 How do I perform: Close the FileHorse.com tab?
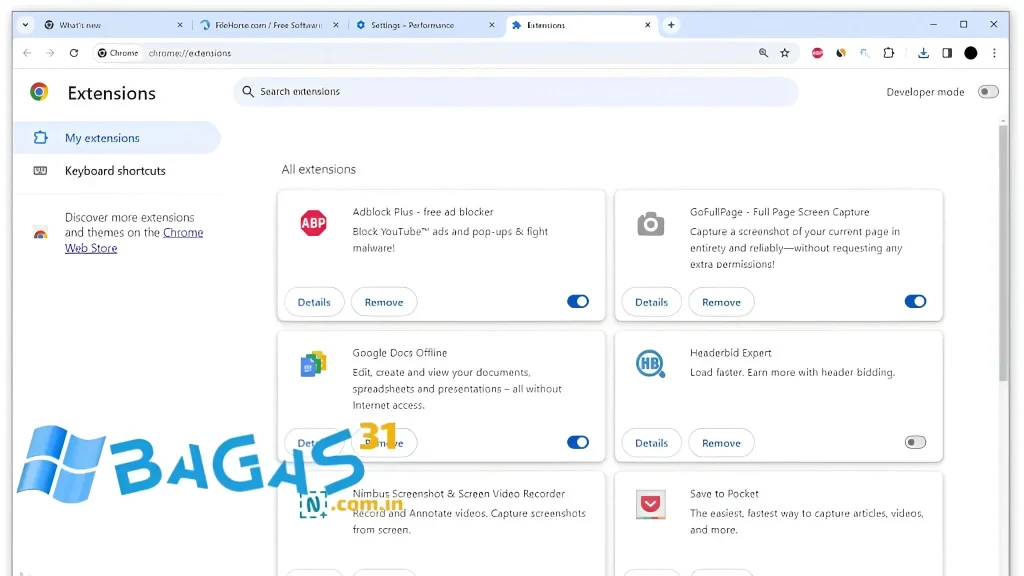coord(336,25)
